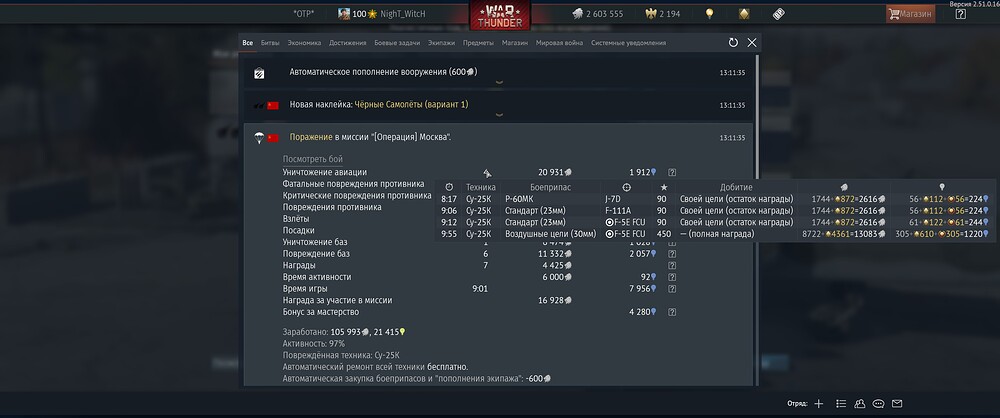Click the ticket icon in top bar
Image resolution: width=1000 pixels, height=418 pixels.
tap(778, 13)
